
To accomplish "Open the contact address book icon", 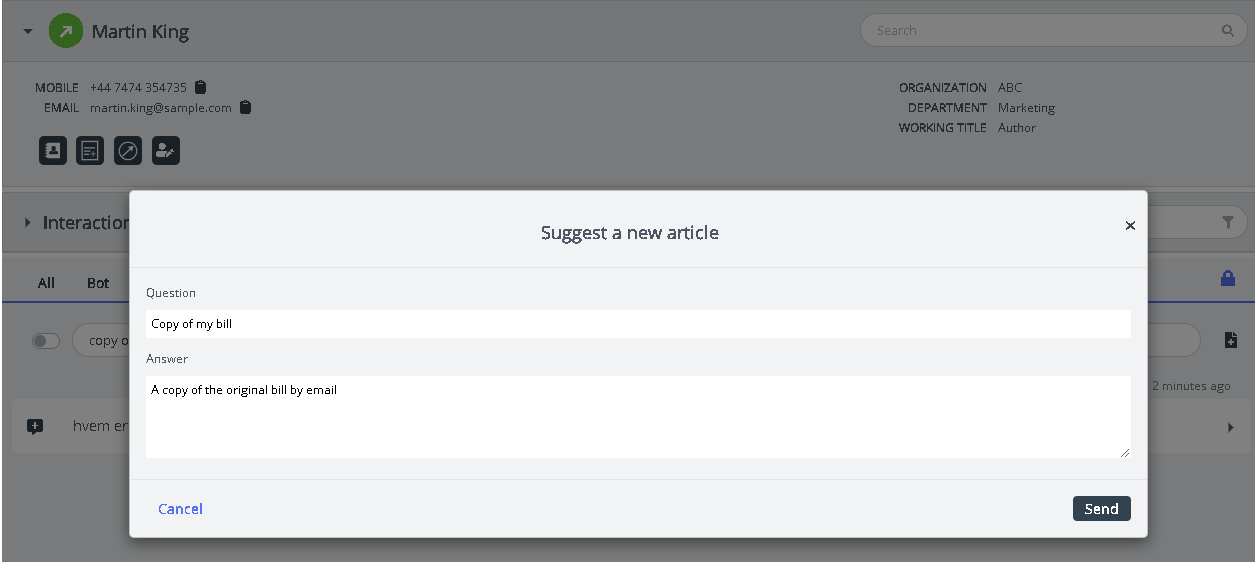I will pos(53,151).
